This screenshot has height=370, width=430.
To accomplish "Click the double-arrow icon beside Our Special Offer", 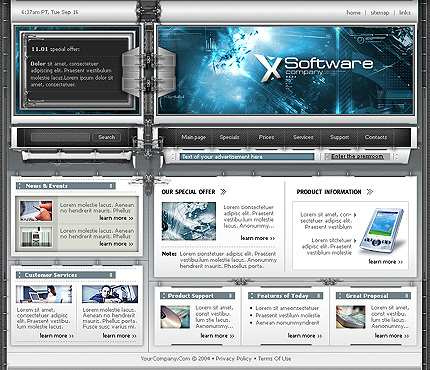I will (223, 192).
